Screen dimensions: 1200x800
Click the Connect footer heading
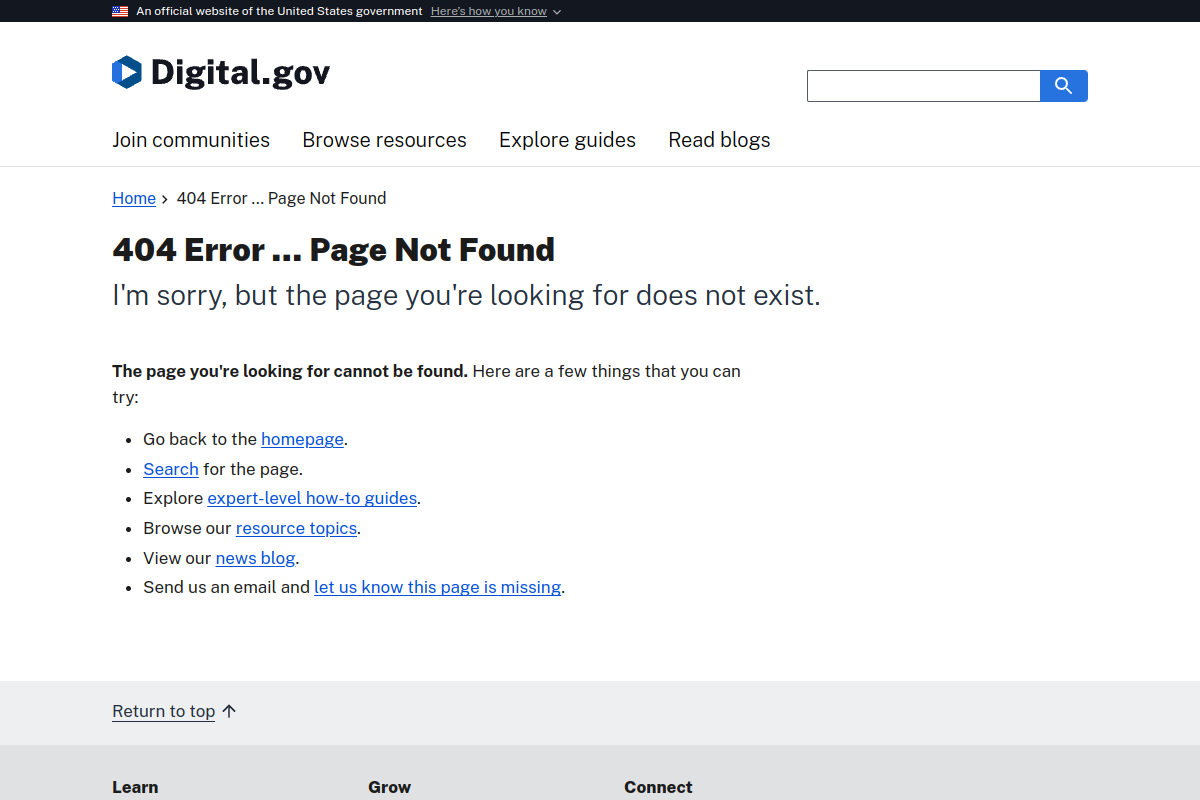[658, 787]
